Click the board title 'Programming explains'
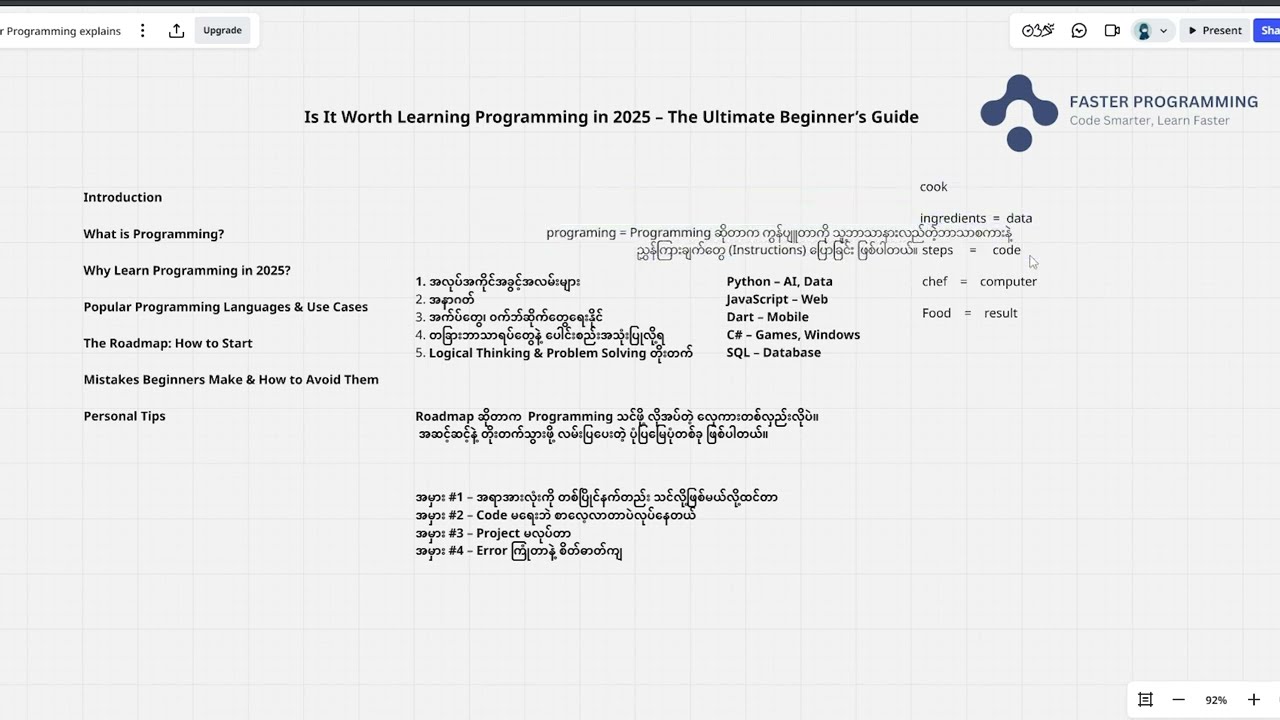The height and width of the screenshot is (720, 1280). pos(62,31)
